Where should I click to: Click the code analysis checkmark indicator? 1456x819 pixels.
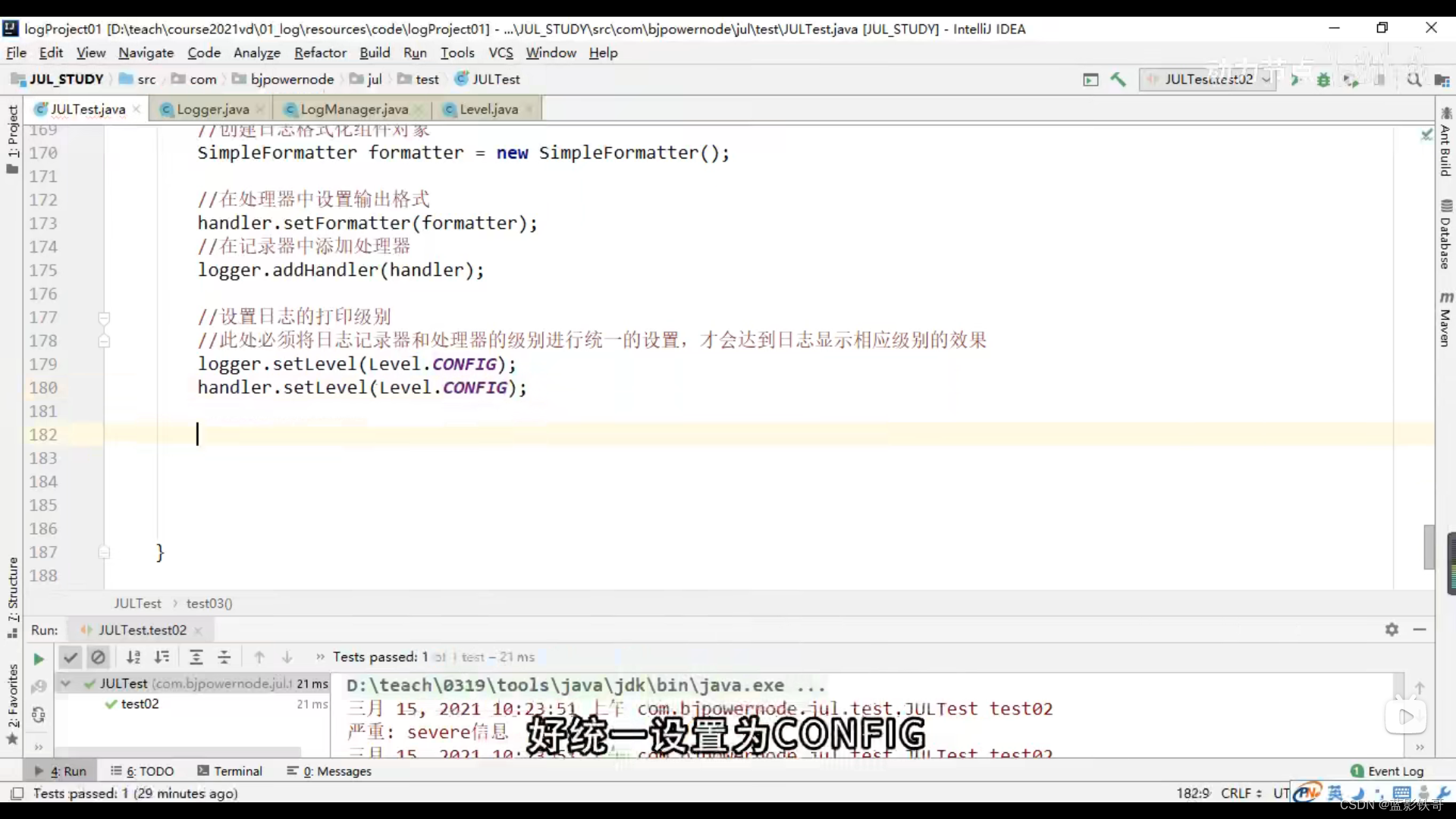point(1426,134)
